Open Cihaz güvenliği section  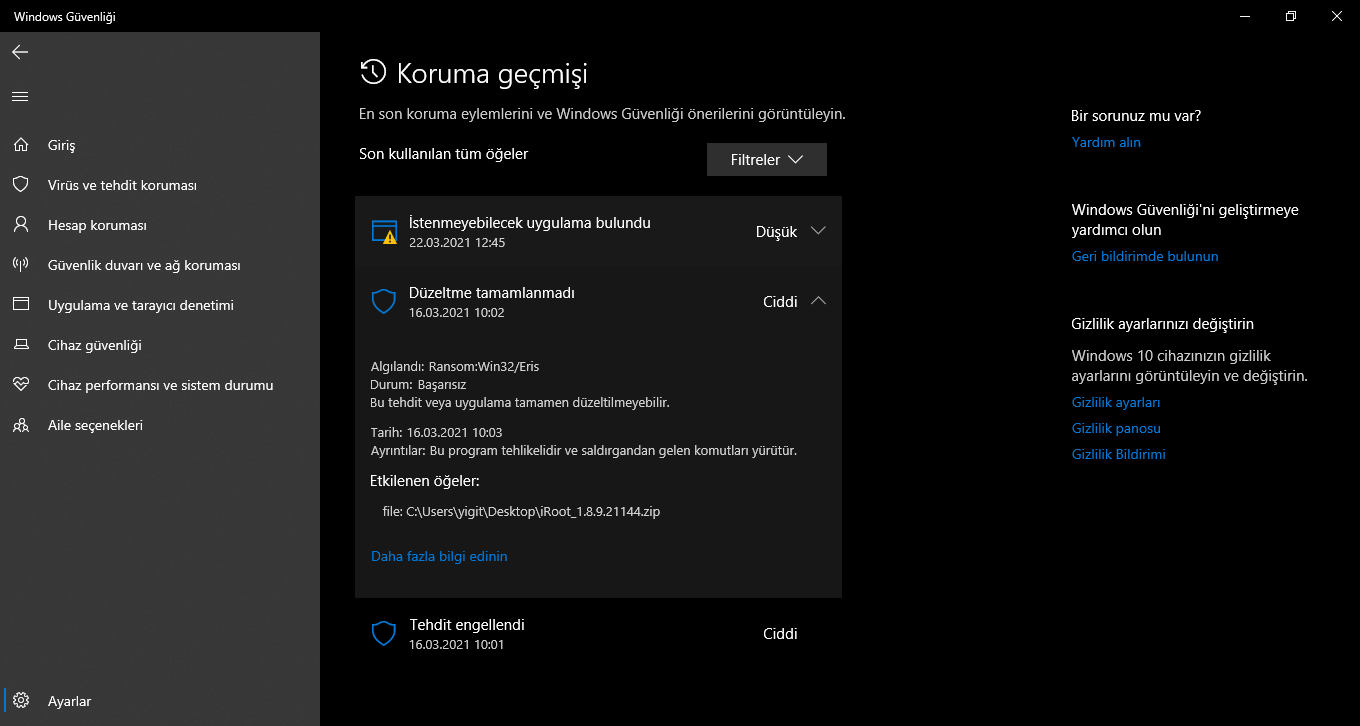point(160,345)
